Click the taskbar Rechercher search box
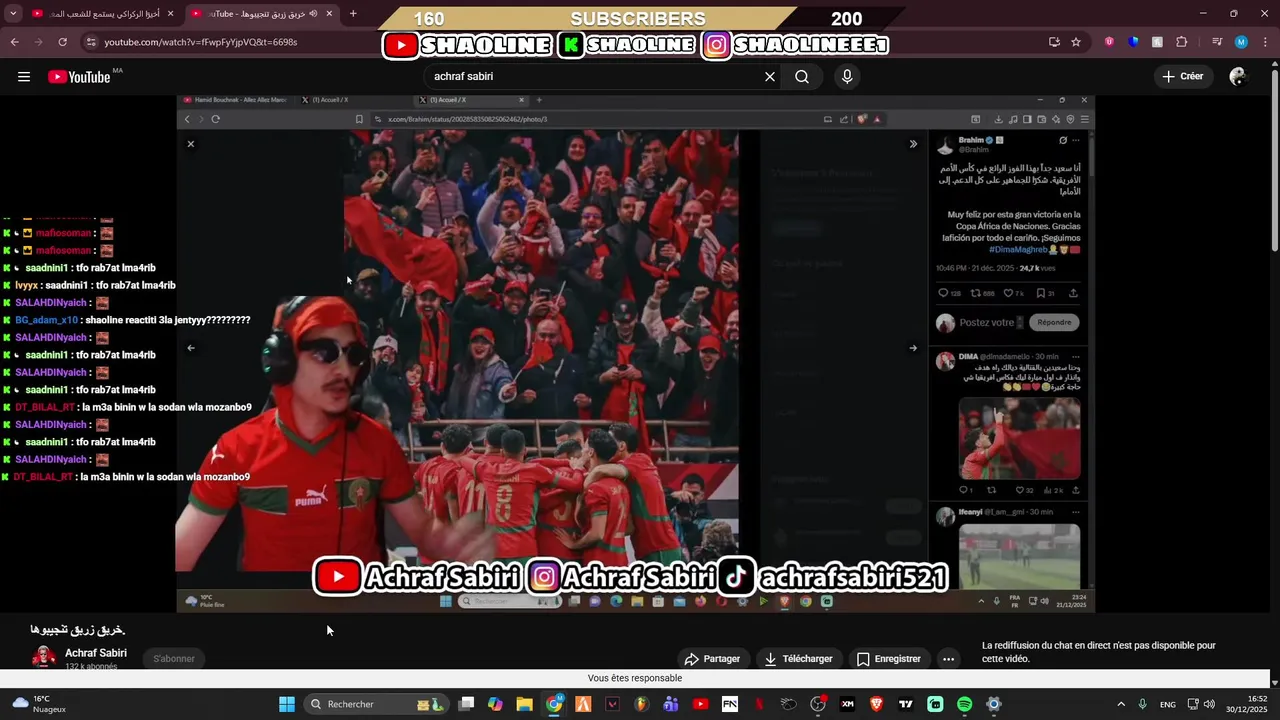Screen dimensions: 1280x720 click(375, 704)
